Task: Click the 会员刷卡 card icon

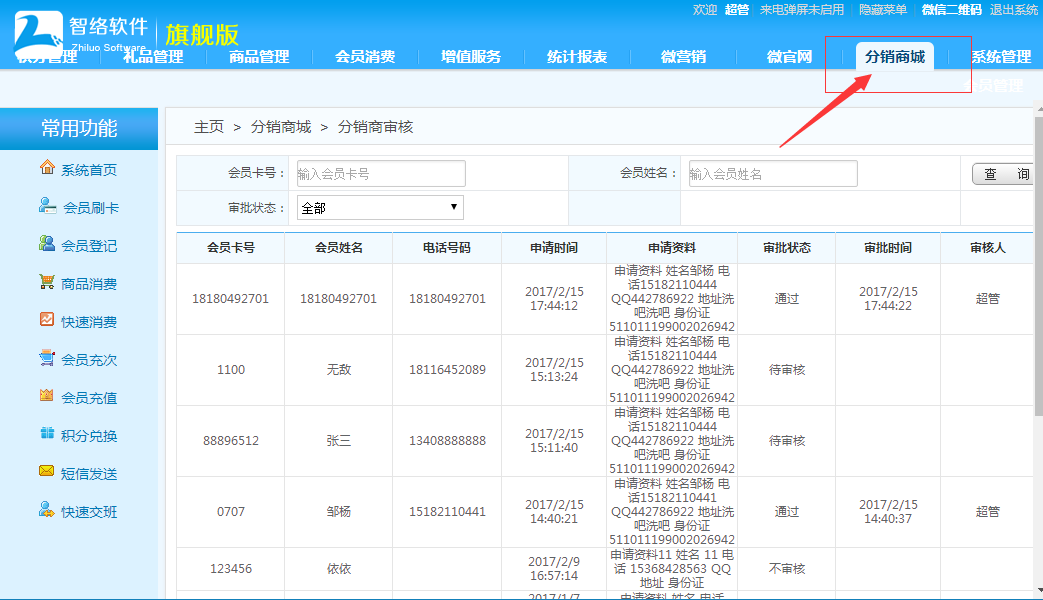Action: pyautogui.click(x=47, y=206)
